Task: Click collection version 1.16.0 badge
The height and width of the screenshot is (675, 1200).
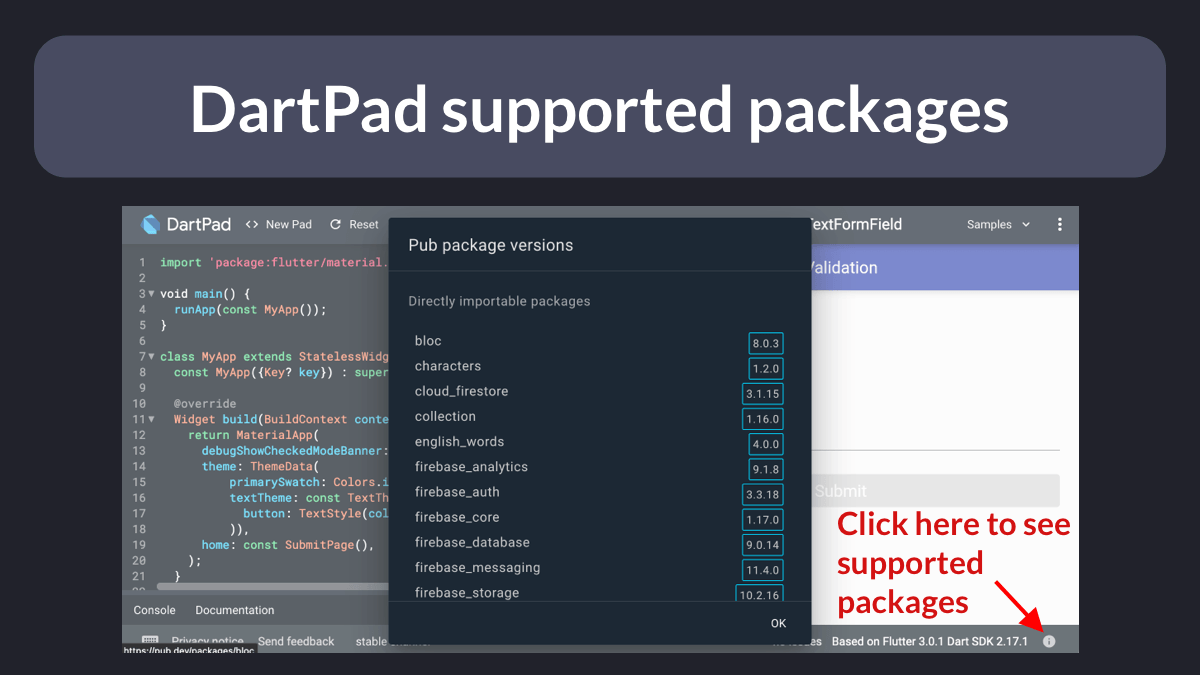Action: pyautogui.click(x=763, y=419)
